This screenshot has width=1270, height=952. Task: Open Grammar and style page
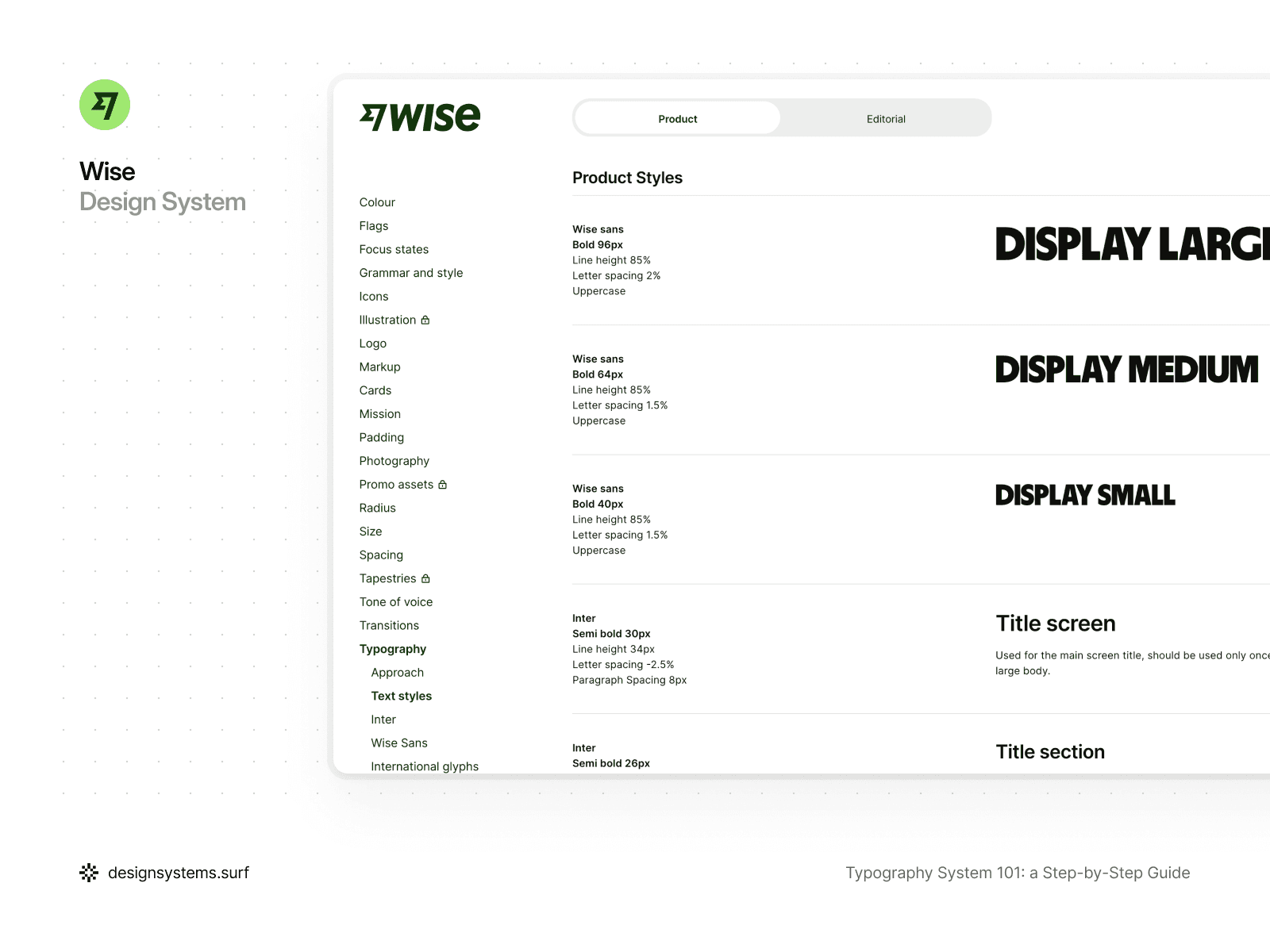tap(411, 273)
